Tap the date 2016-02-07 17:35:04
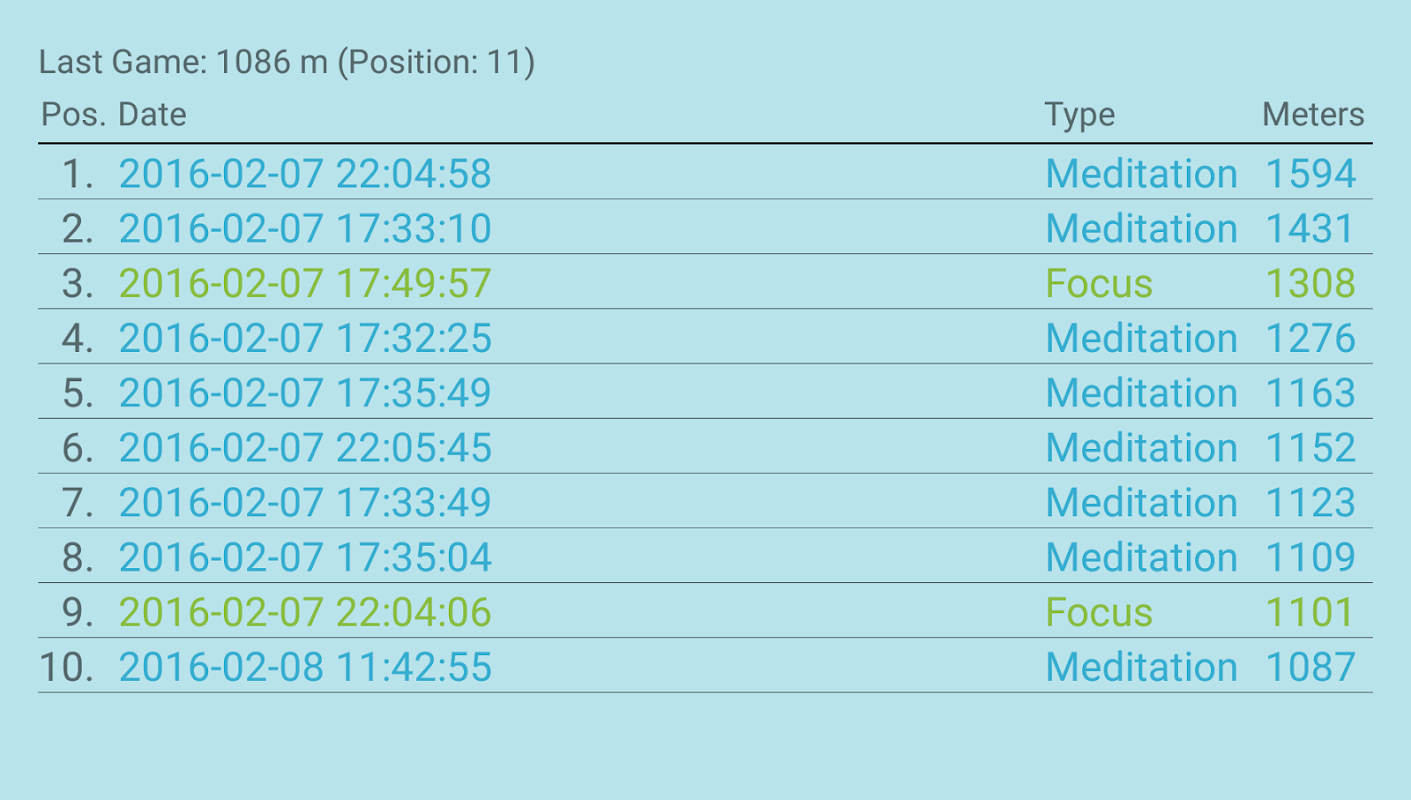This screenshot has height=800, width=1411. click(x=305, y=557)
